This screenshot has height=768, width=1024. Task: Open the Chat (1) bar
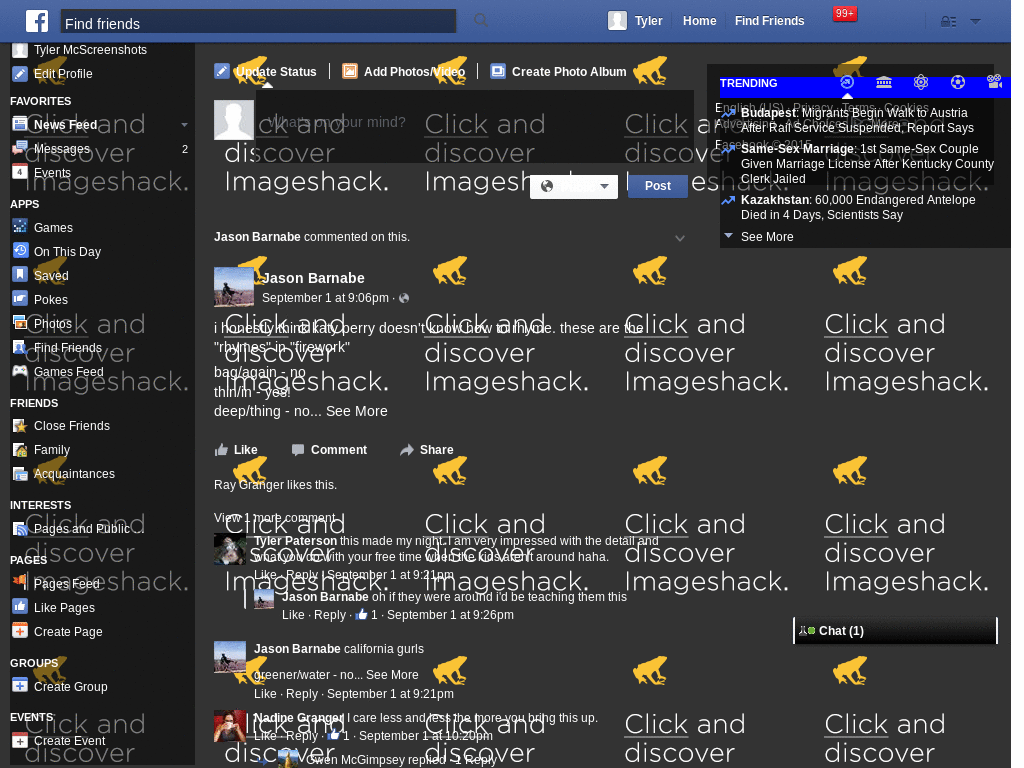point(895,631)
